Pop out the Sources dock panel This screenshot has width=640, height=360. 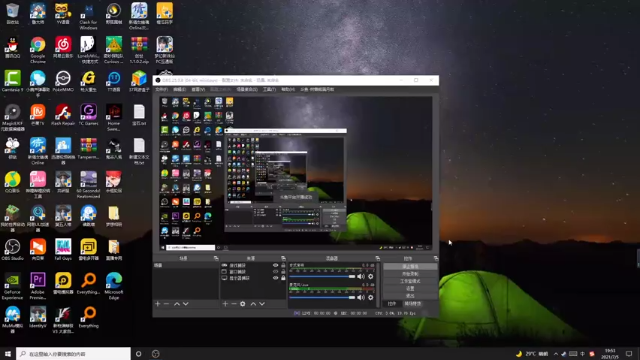coord(283,258)
